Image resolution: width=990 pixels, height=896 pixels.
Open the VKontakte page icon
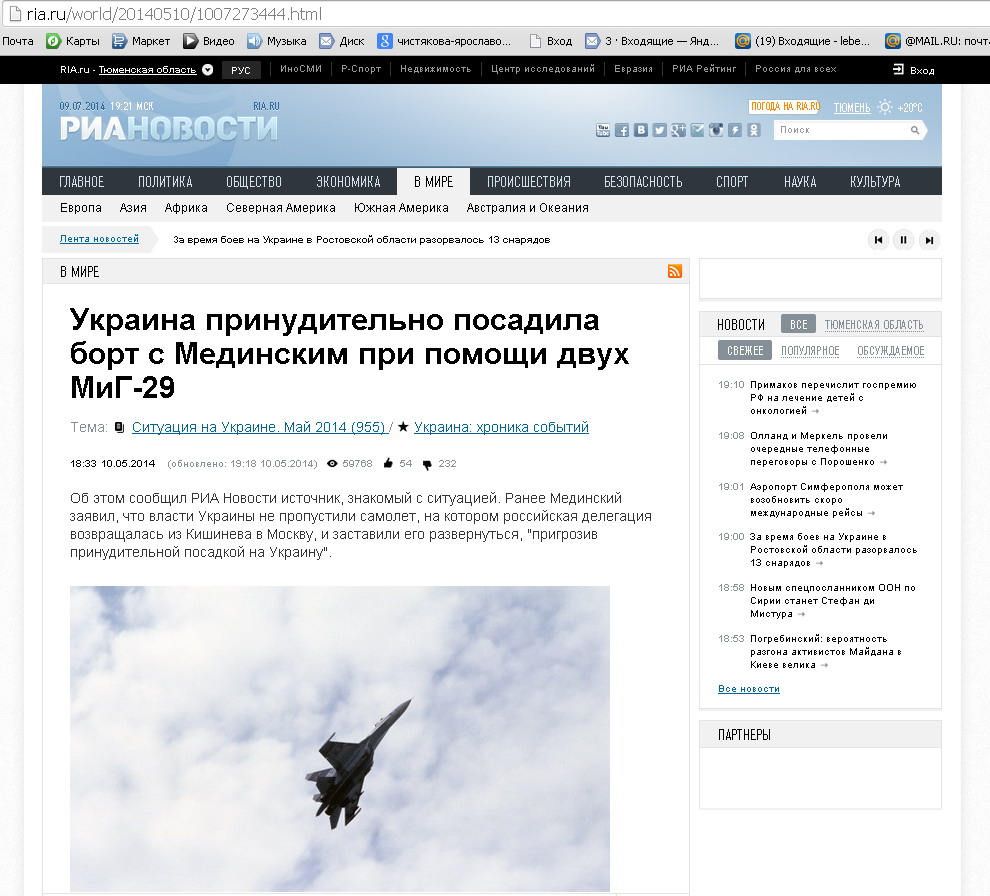click(x=641, y=130)
